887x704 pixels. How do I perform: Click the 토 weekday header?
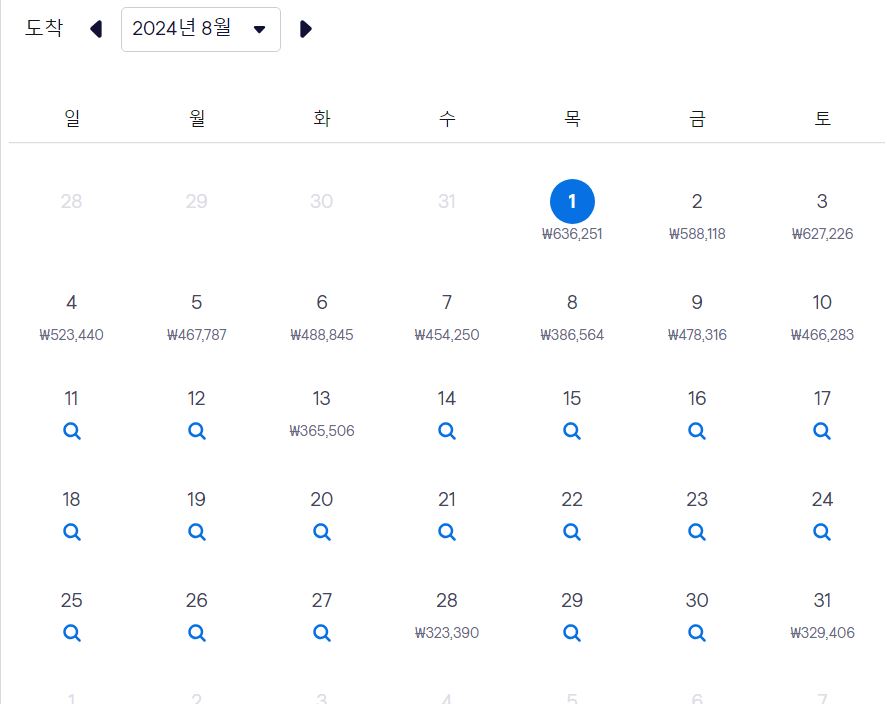pos(822,118)
